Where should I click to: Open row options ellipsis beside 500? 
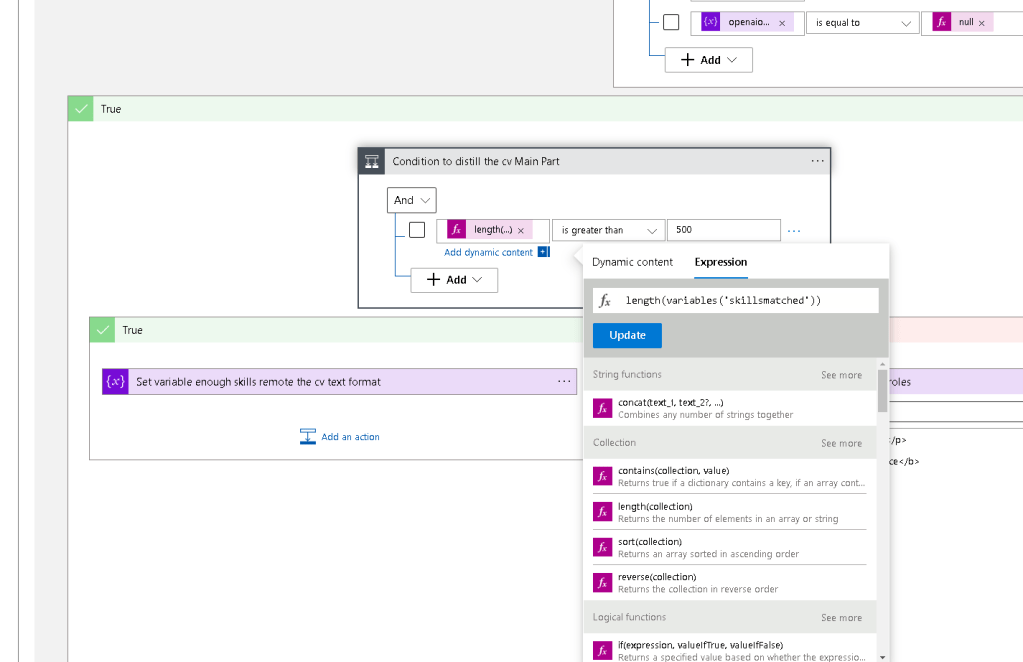794,230
